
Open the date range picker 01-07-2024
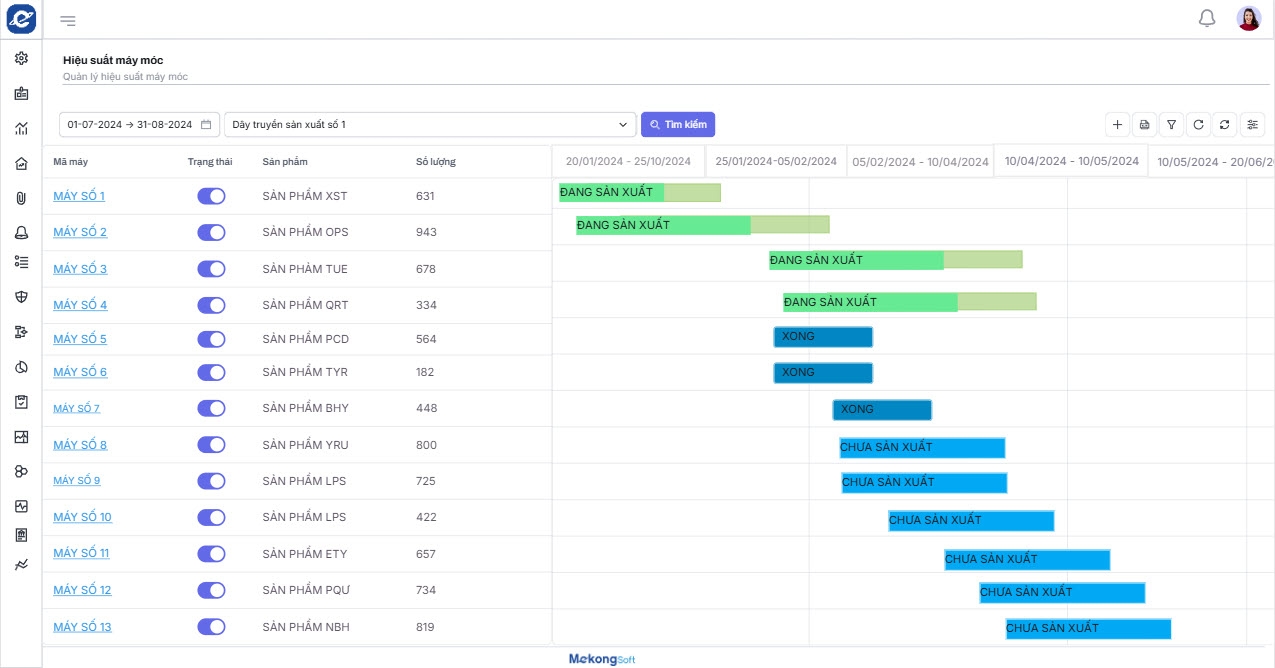point(139,125)
